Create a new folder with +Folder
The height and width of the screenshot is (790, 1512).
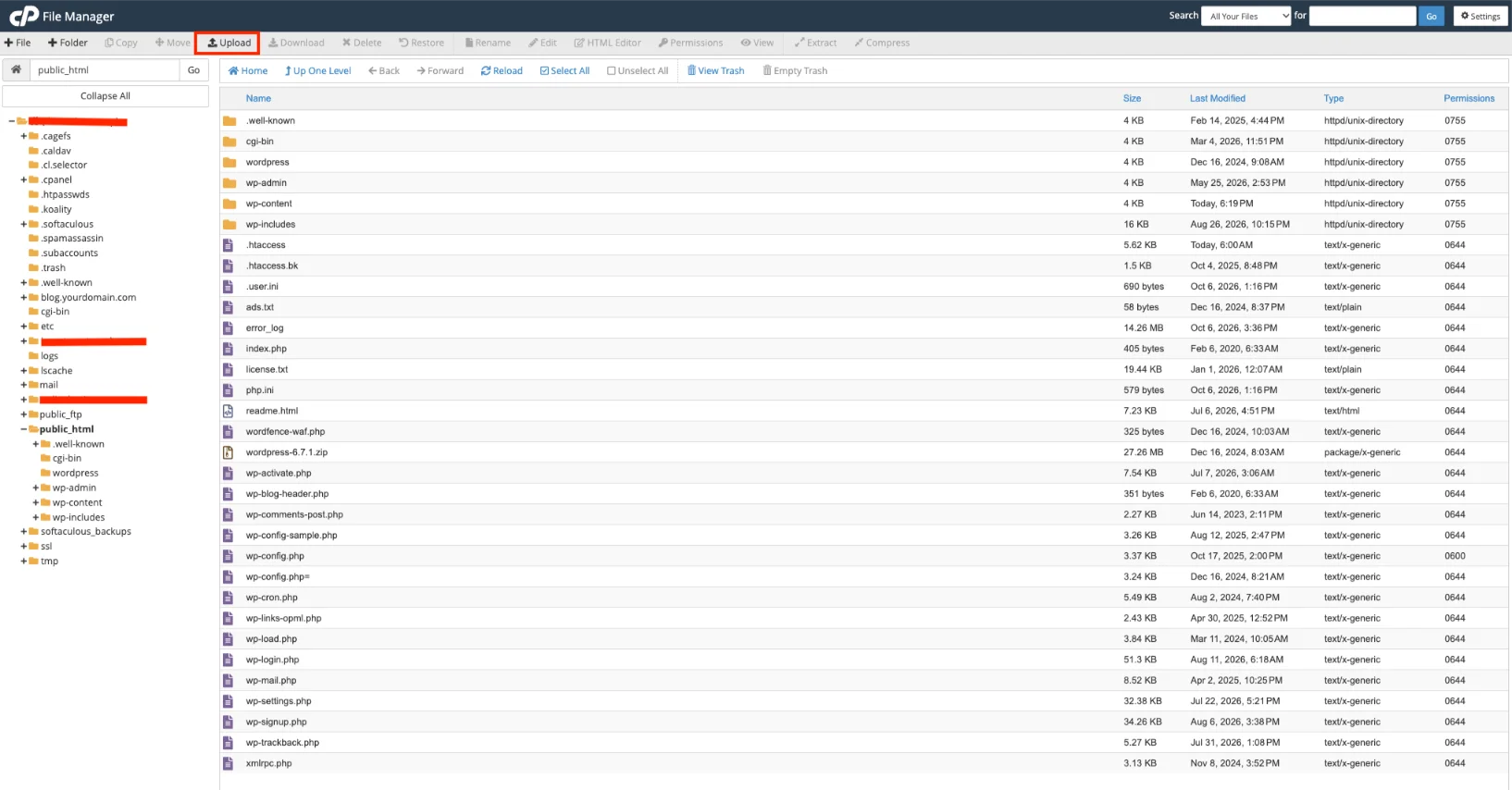pyautogui.click(x=68, y=43)
